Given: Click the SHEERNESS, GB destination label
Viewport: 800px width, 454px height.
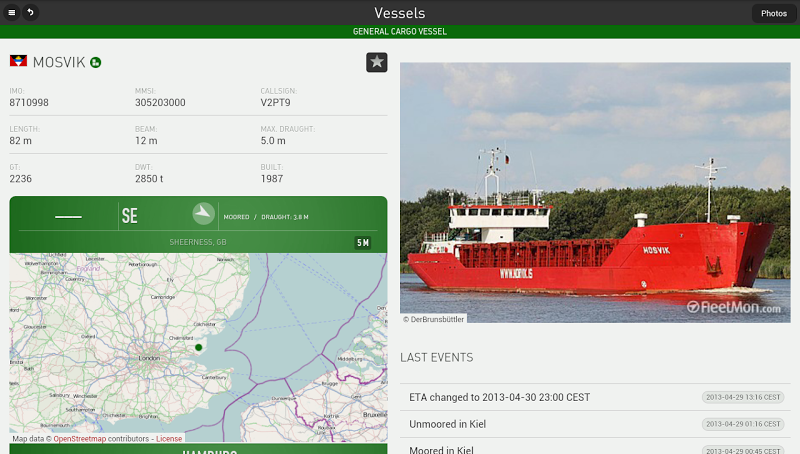Looking at the screenshot, I should 198,242.
